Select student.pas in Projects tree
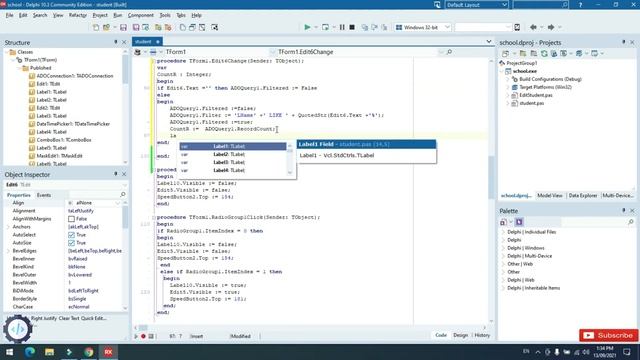The height and width of the screenshot is (360, 640). [x=531, y=103]
